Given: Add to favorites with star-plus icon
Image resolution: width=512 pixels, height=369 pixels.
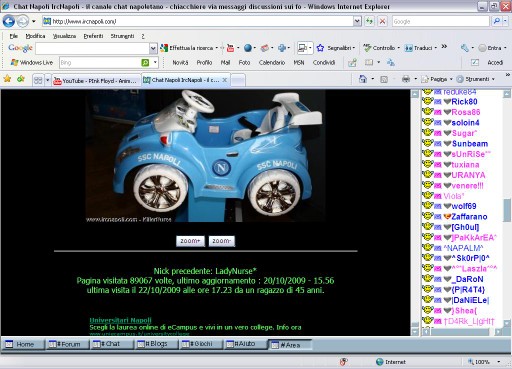Looking at the screenshot, I should pos(21,79).
